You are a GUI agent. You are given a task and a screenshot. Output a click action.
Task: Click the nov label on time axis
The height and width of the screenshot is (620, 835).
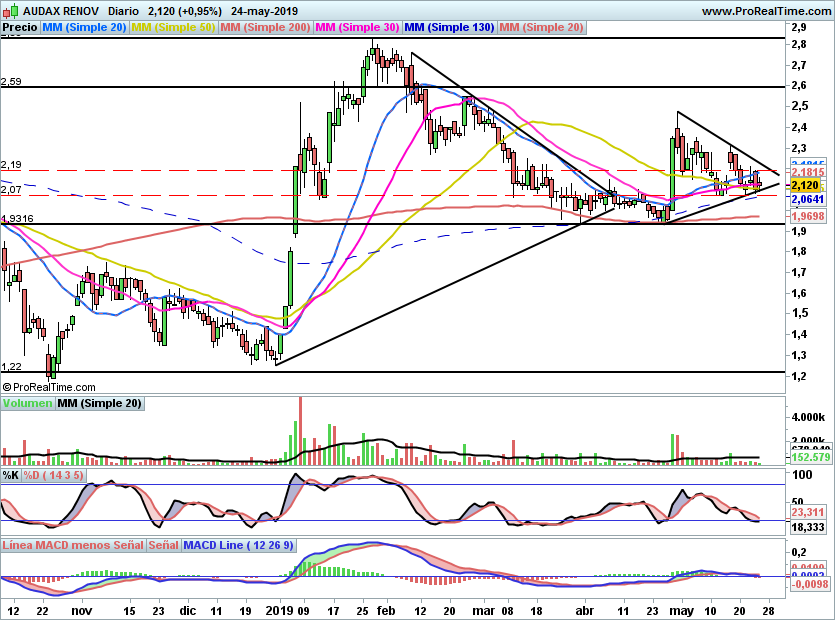click(81, 610)
